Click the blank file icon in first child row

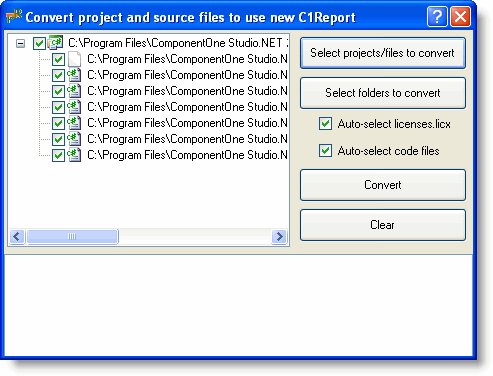[74, 59]
